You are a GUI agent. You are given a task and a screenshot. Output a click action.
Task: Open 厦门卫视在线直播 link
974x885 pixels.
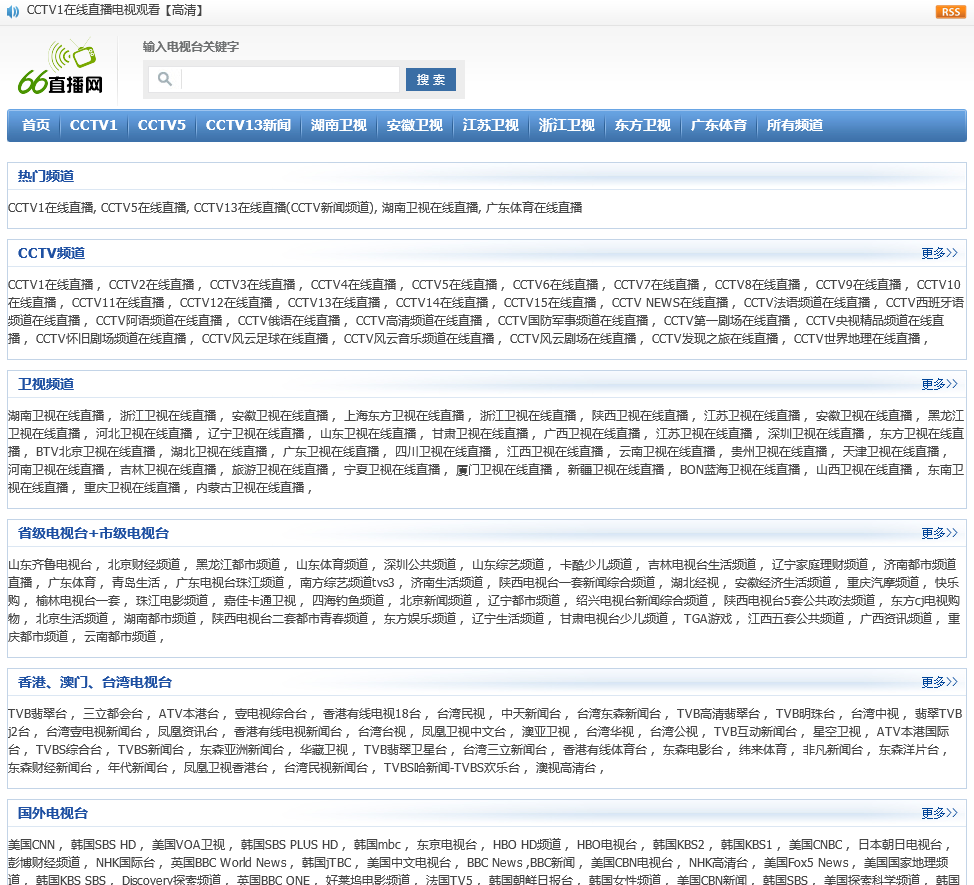504,470
